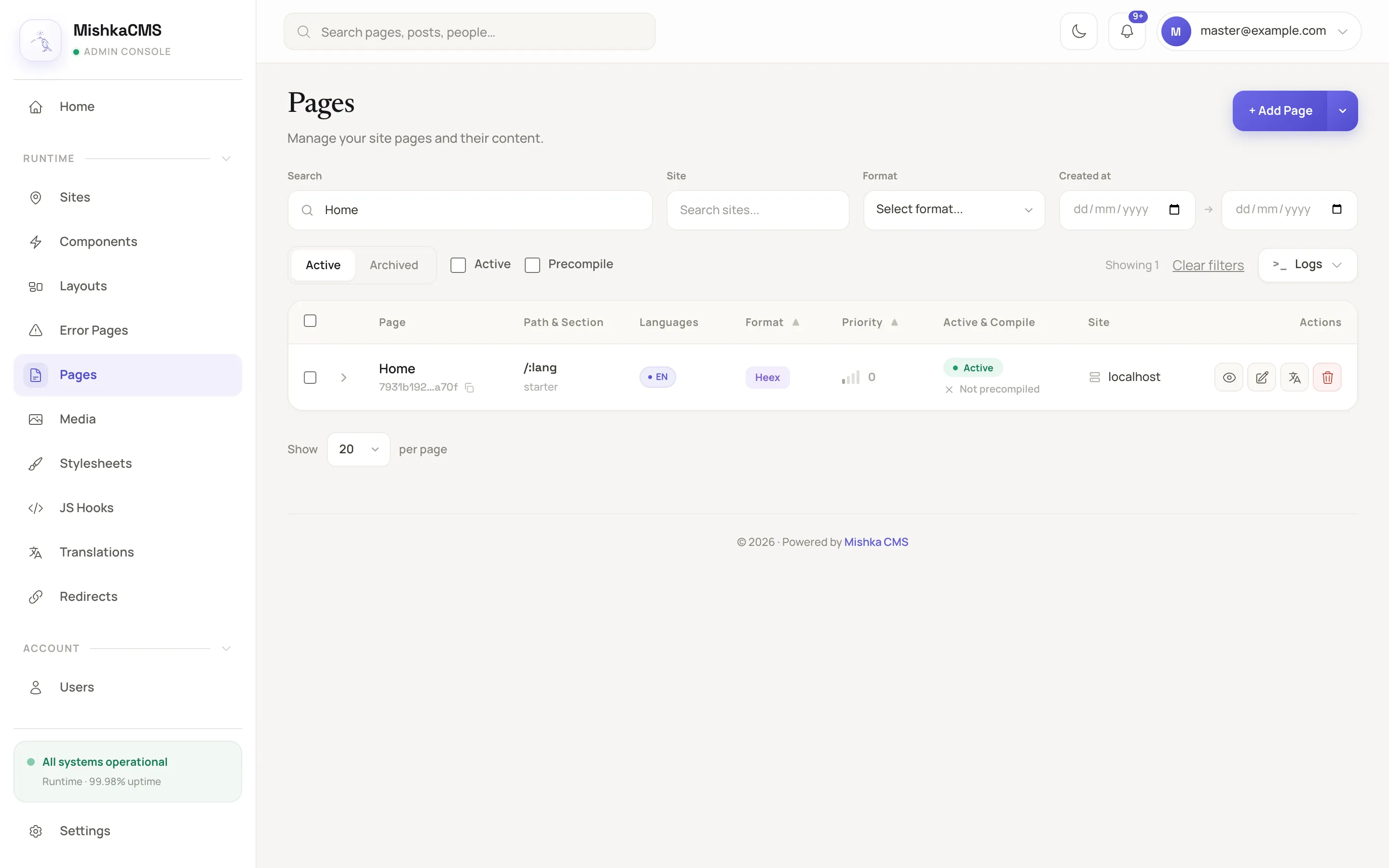Go to Sites in sidebar
Viewport: 1389px width, 868px height.
pyautogui.click(x=127, y=198)
